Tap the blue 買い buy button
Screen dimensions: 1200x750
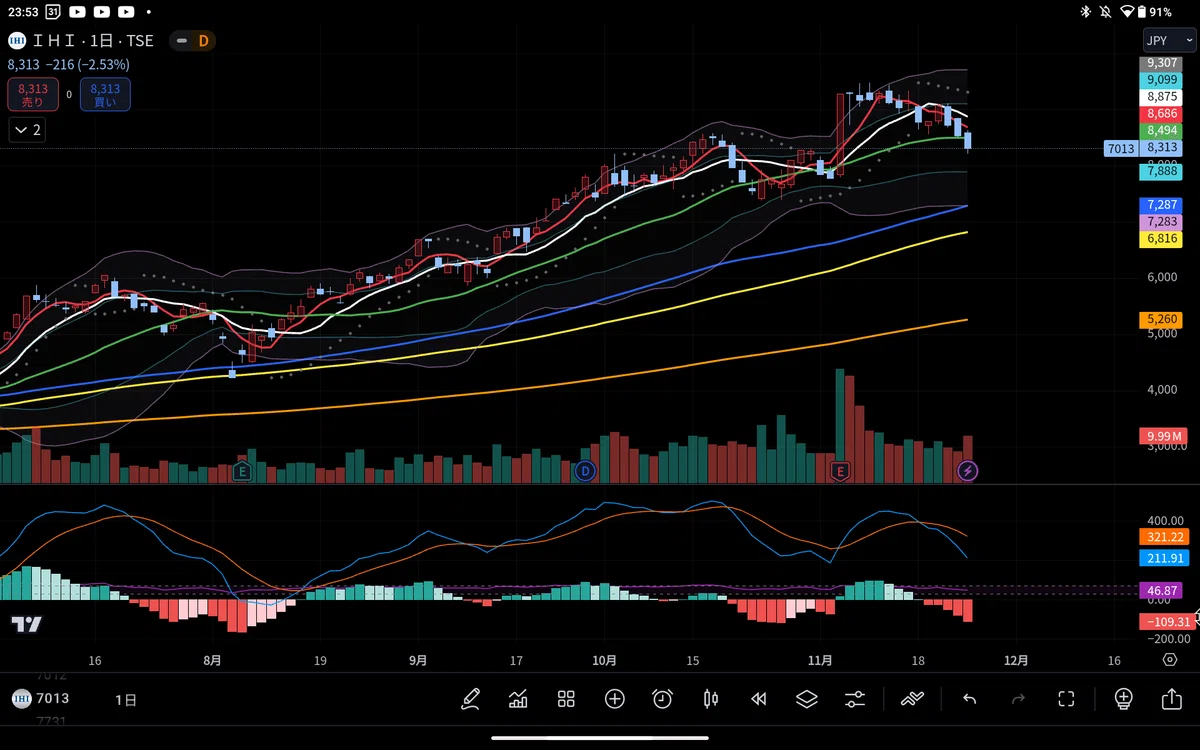[x=105, y=94]
